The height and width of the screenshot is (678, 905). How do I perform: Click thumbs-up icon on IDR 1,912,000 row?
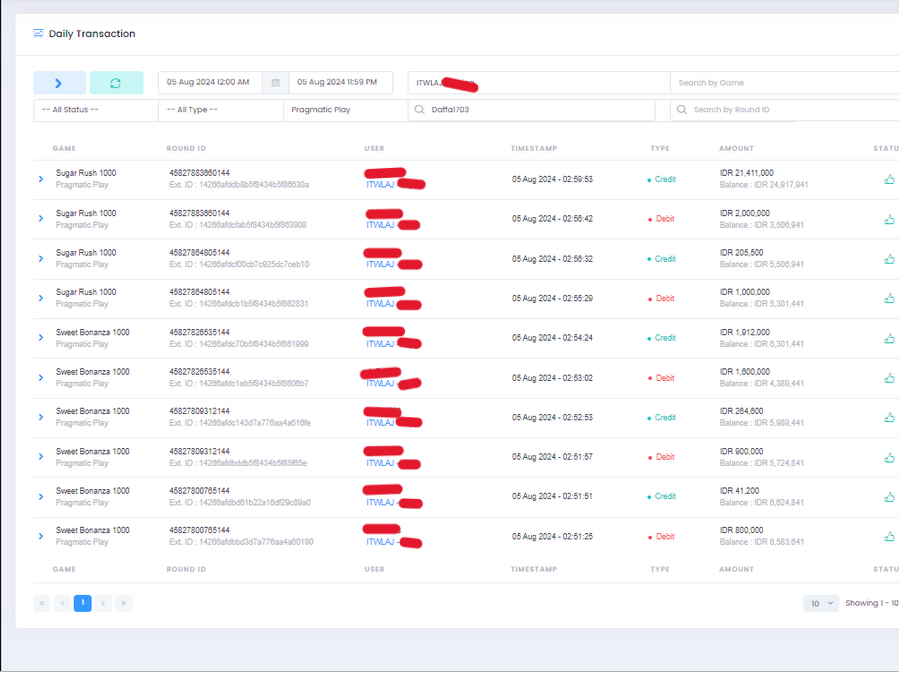pyautogui.click(x=889, y=338)
